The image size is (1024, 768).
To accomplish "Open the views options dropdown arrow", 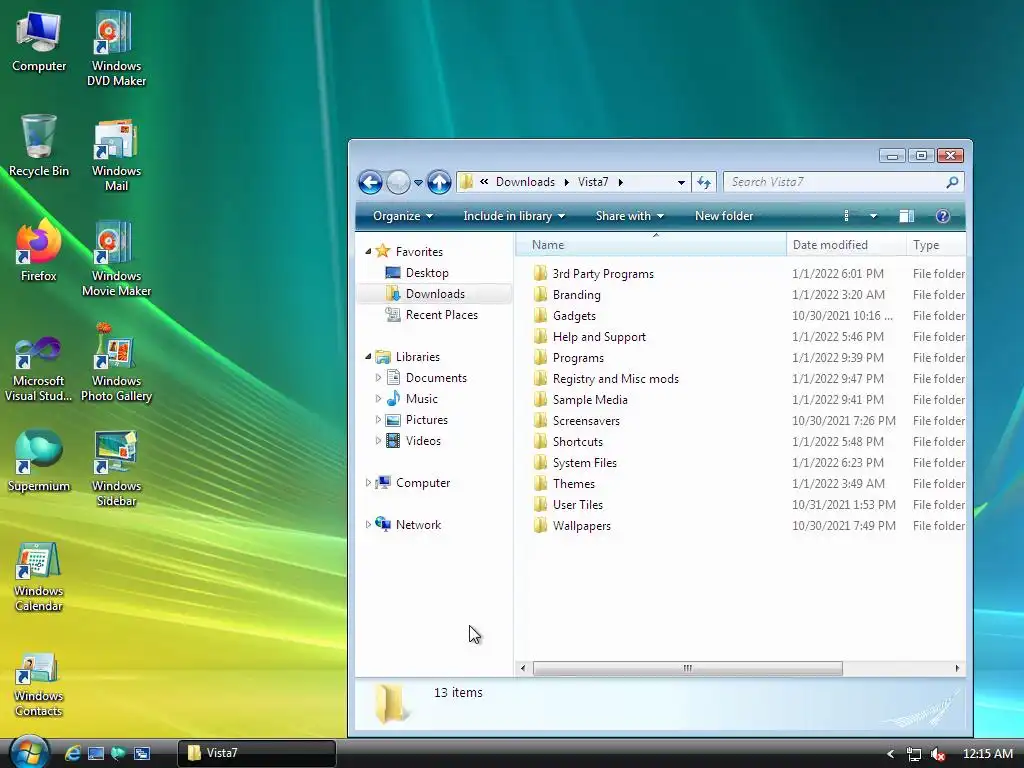I will pos(873,216).
